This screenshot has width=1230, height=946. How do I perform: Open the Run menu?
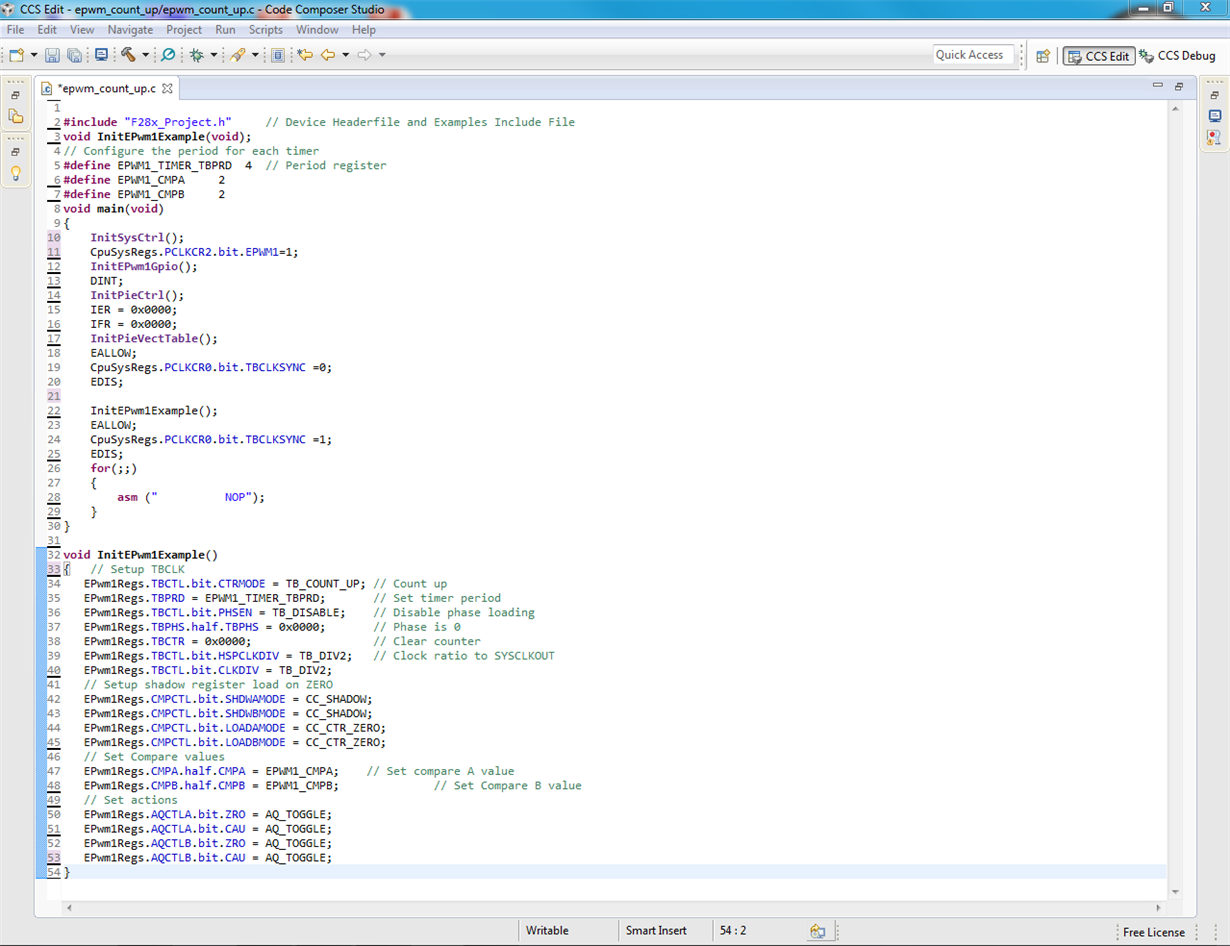coord(225,30)
